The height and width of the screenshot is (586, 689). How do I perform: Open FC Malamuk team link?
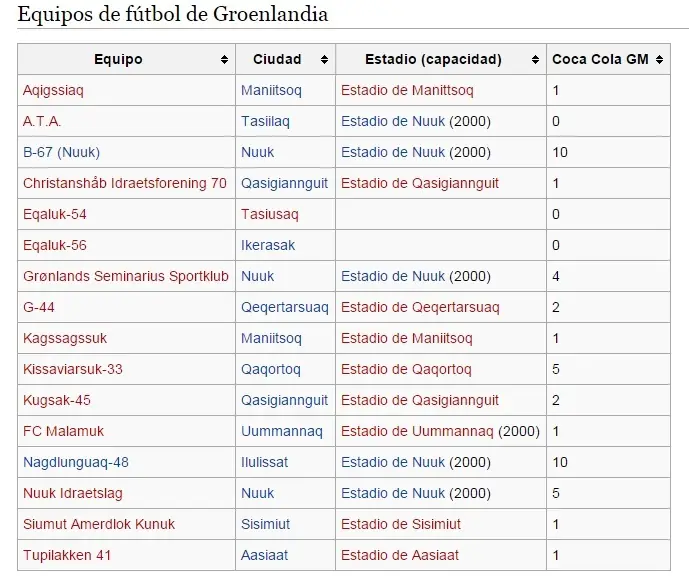coord(63,431)
